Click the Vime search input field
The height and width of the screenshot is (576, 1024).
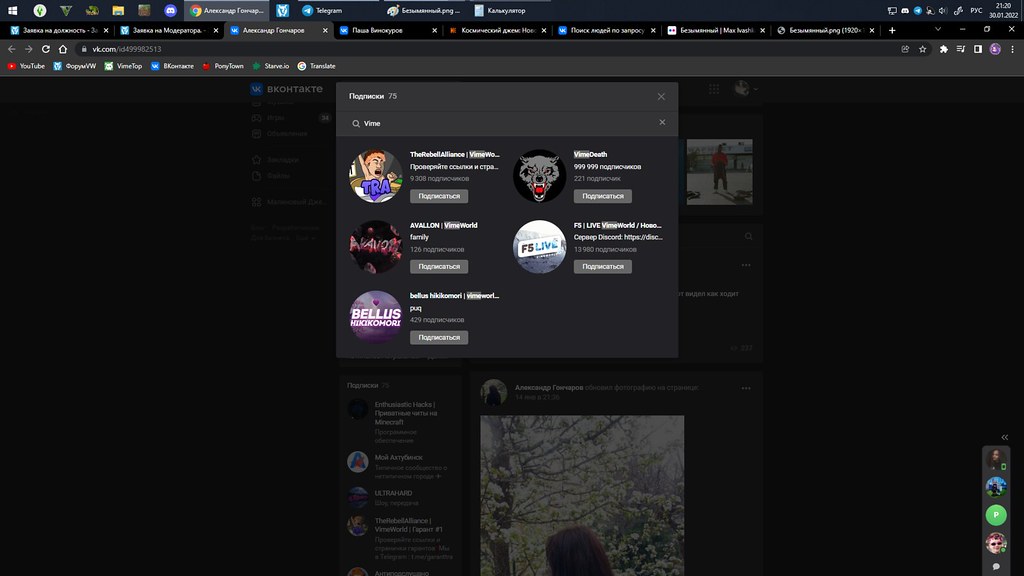(500, 123)
